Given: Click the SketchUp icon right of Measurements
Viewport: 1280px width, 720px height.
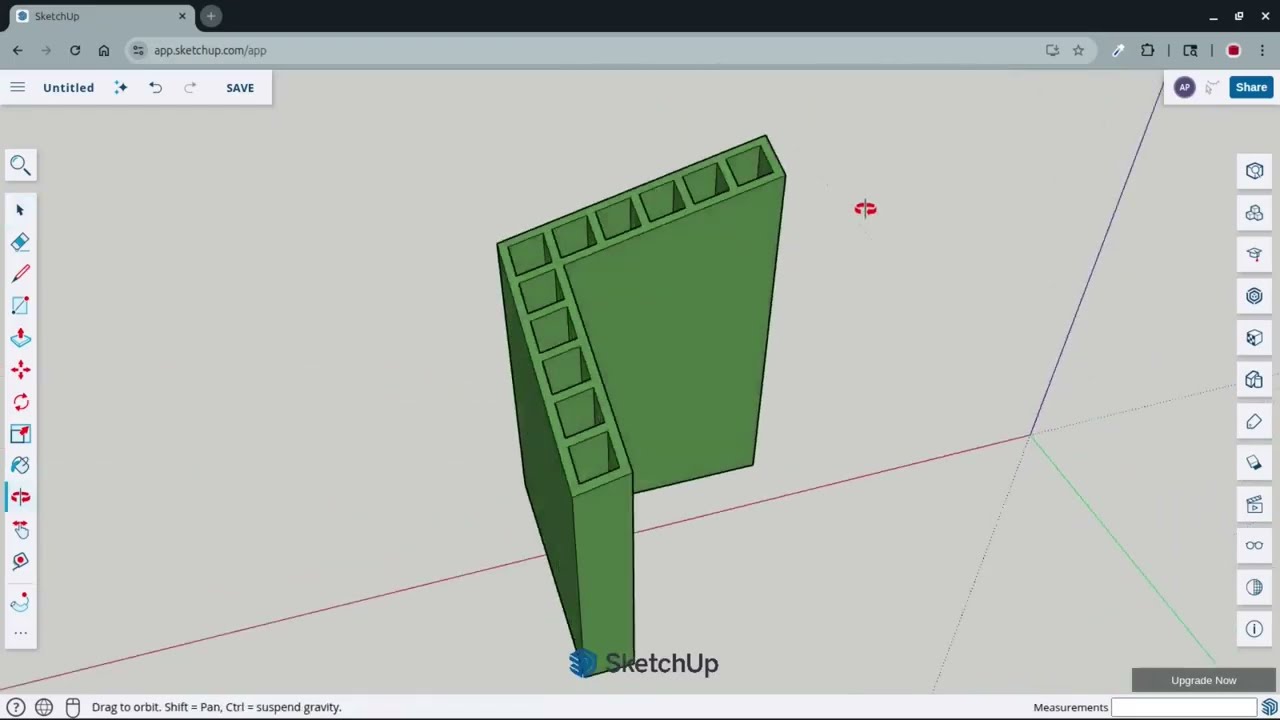Looking at the screenshot, I should (x=1269, y=707).
